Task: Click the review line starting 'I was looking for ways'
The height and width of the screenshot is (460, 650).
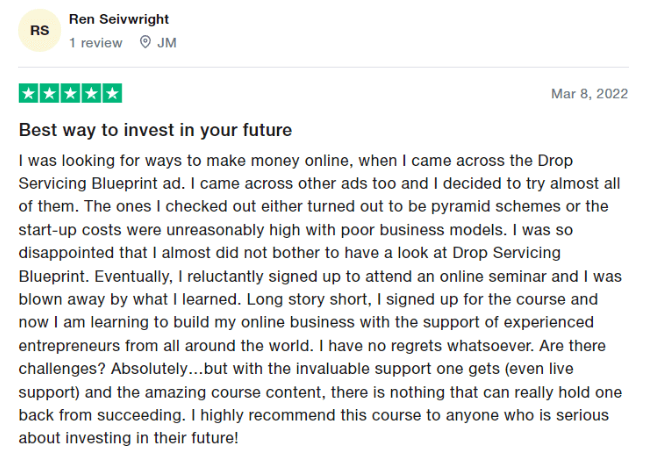Action: (296, 160)
